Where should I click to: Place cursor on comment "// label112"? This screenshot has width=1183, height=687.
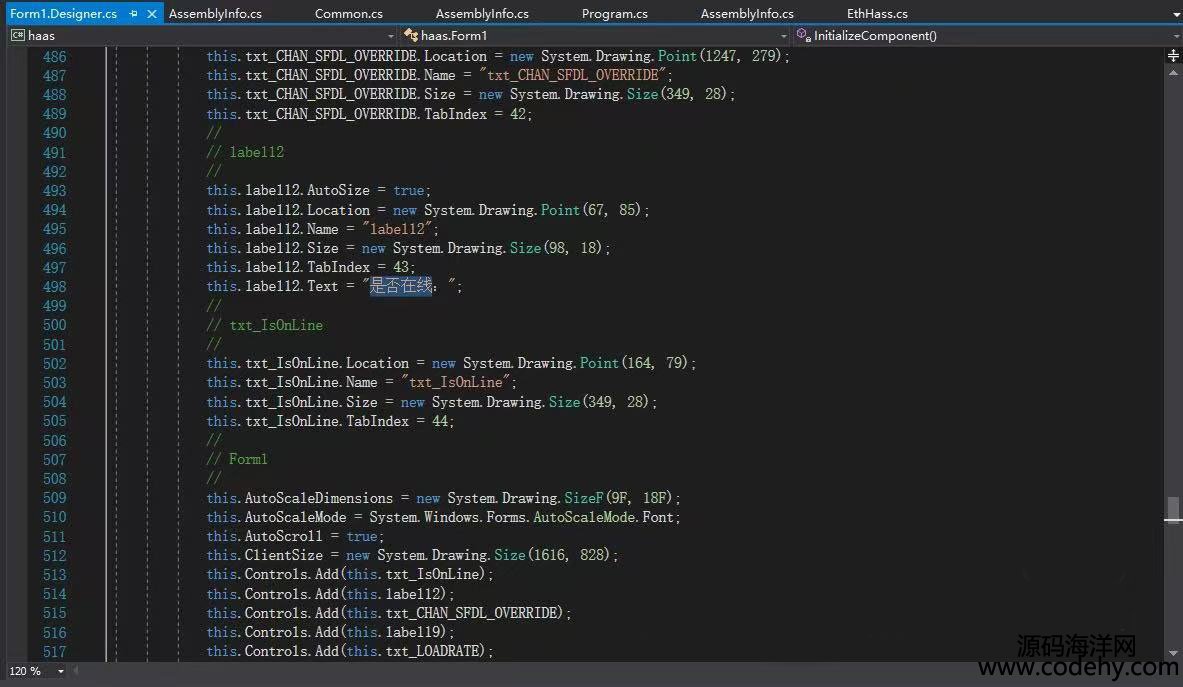[245, 152]
